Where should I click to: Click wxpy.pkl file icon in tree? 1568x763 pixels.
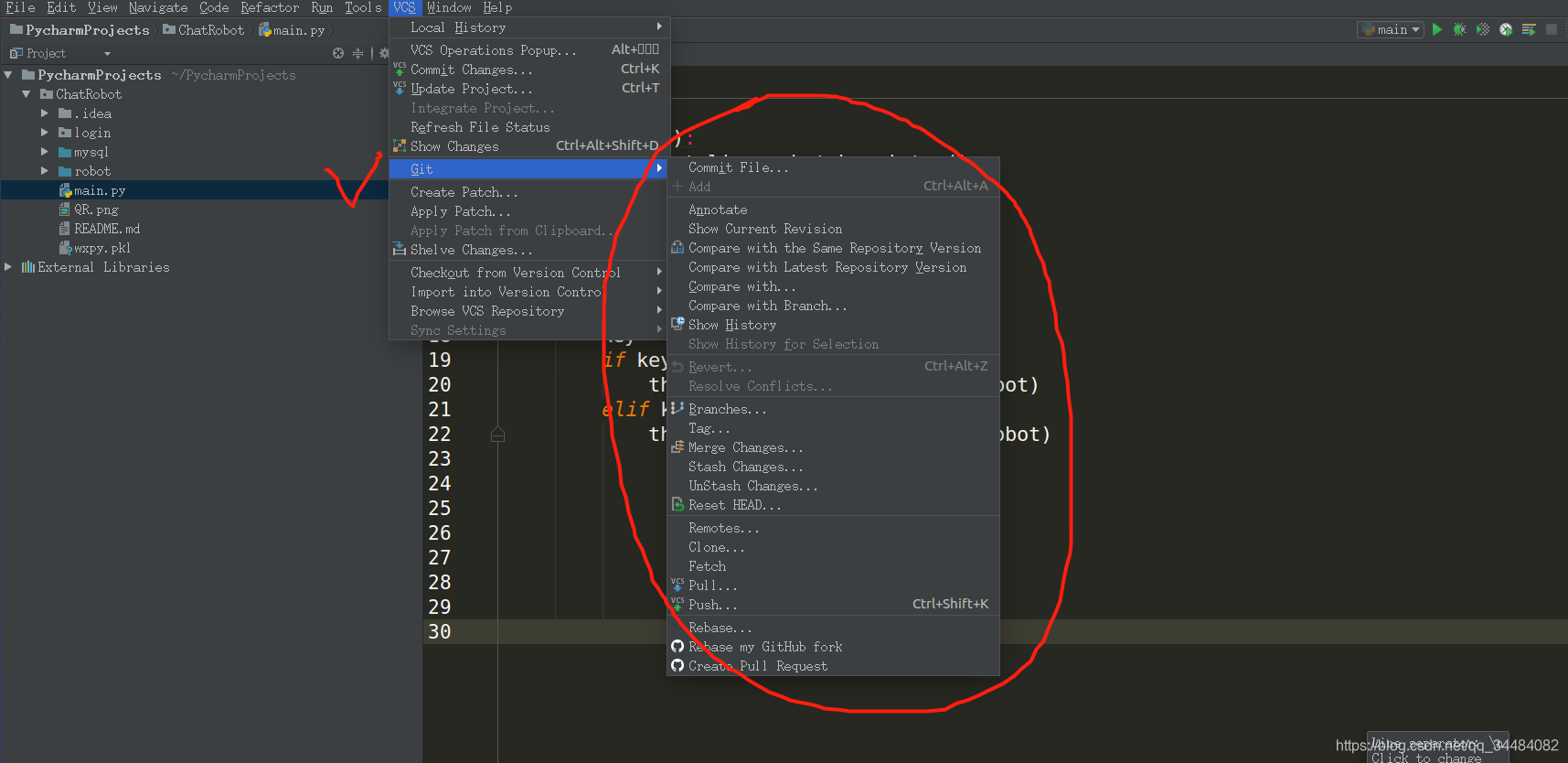pyautogui.click(x=65, y=248)
